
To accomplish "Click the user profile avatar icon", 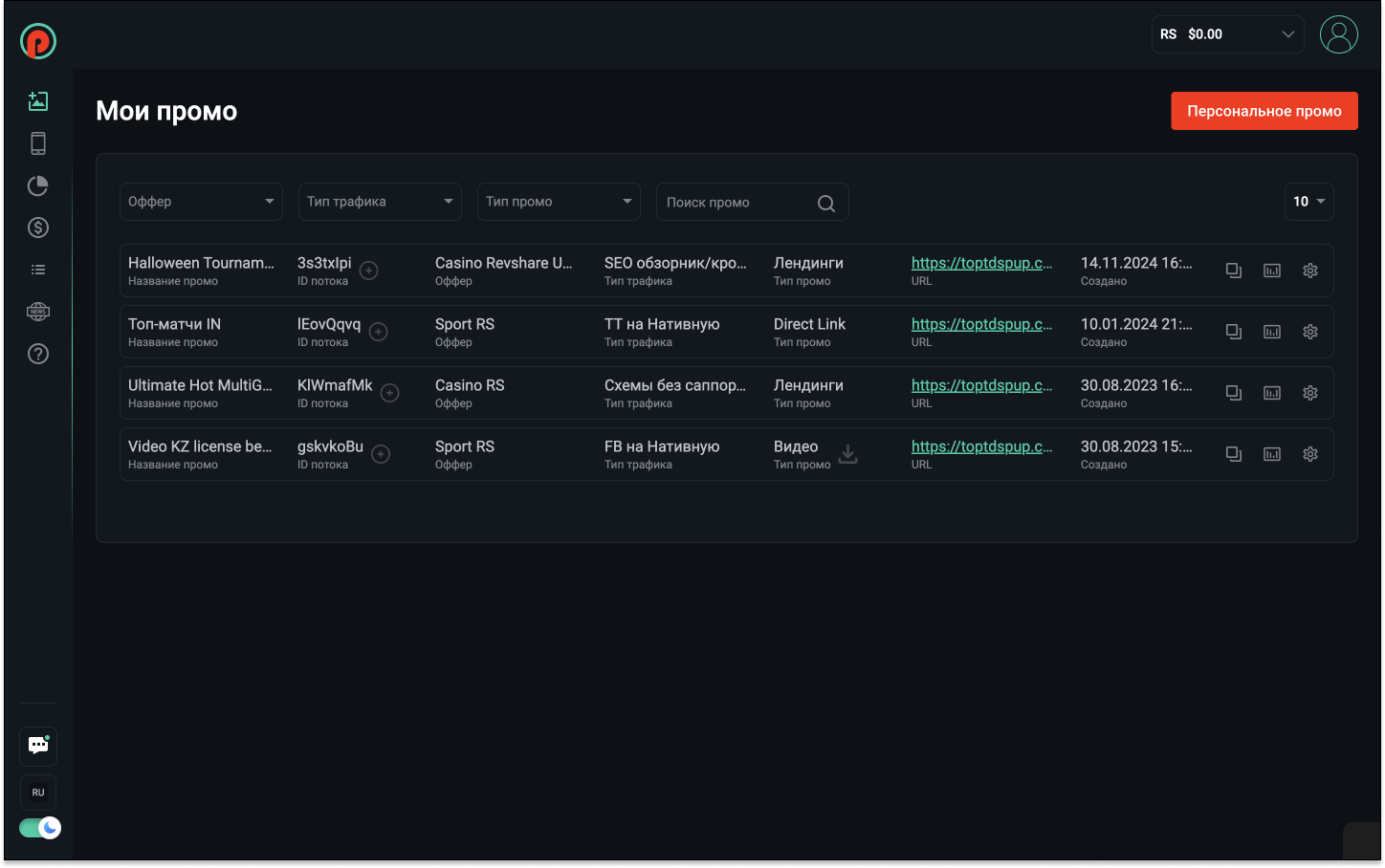I will coord(1338,34).
